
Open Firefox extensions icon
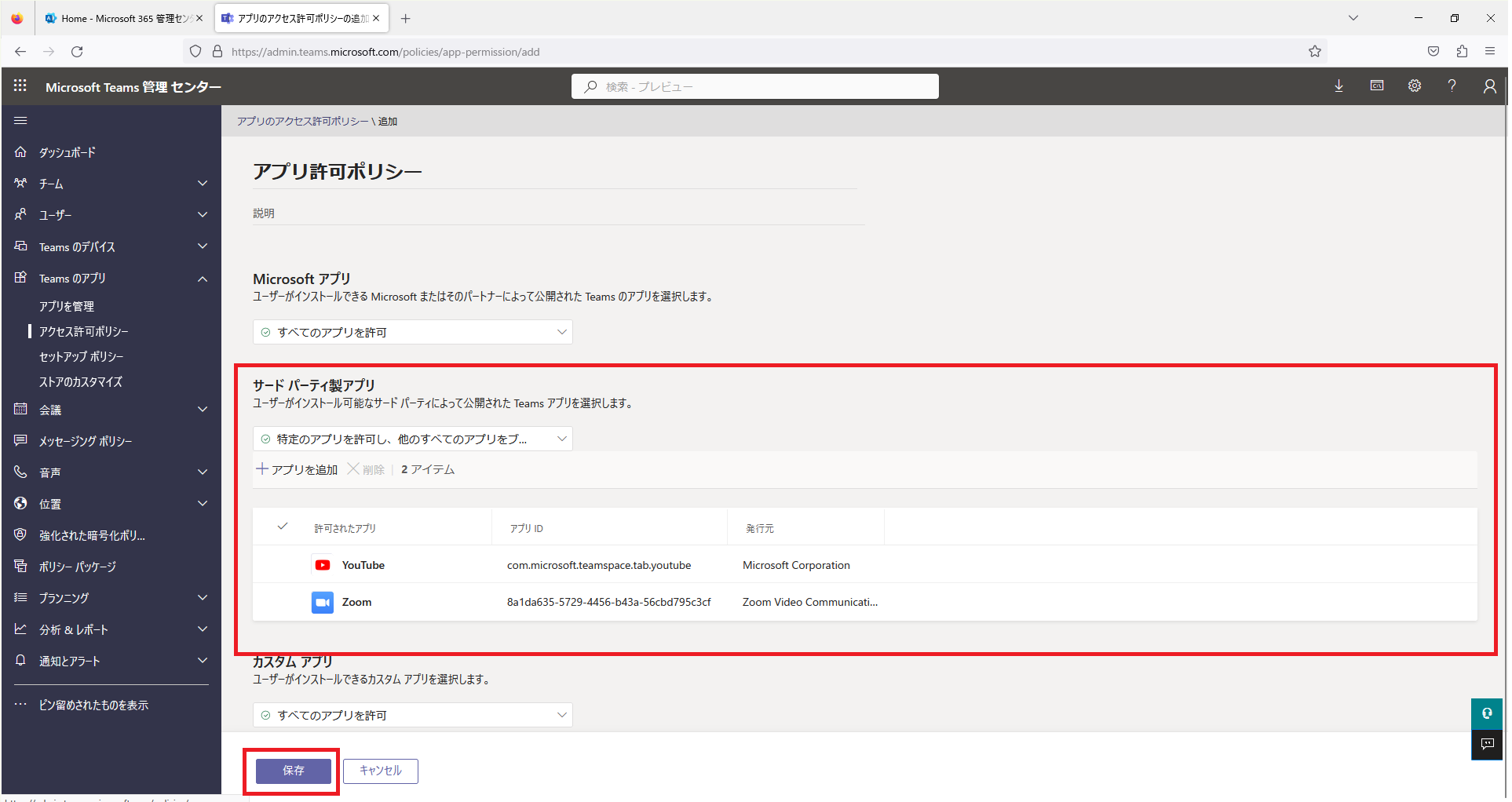point(1462,52)
